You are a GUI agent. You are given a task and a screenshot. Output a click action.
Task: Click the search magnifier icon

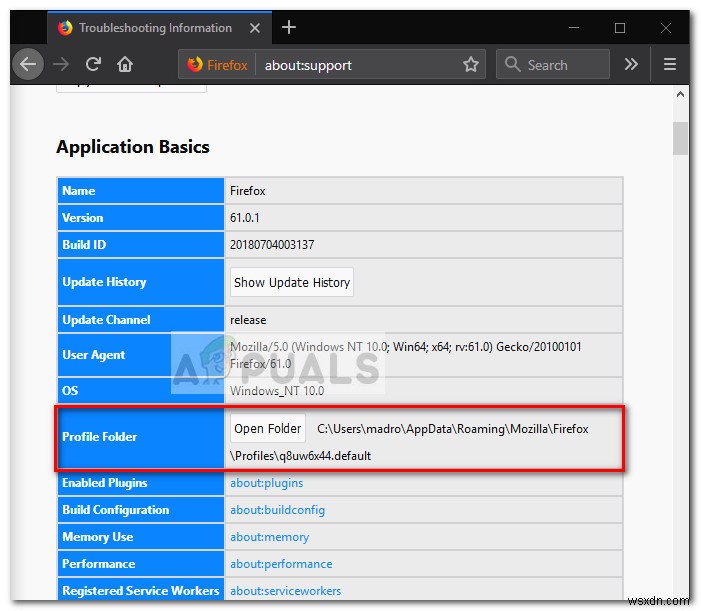click(x=512, y=64)
